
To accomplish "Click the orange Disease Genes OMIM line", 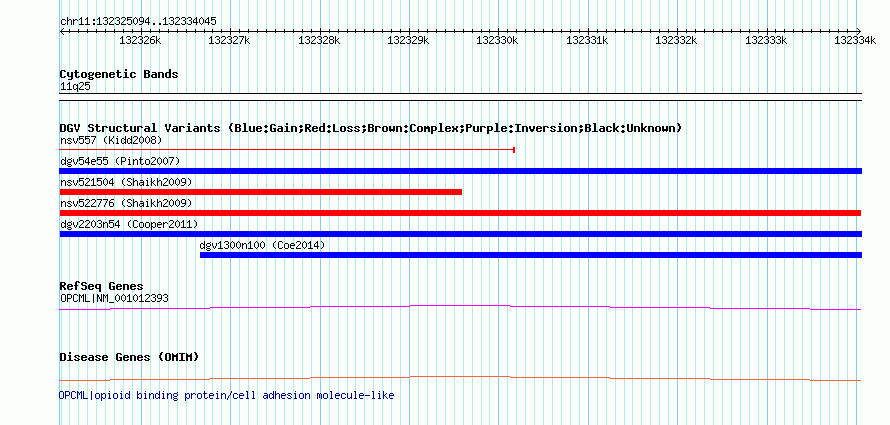I will click(x=460, y=378).
